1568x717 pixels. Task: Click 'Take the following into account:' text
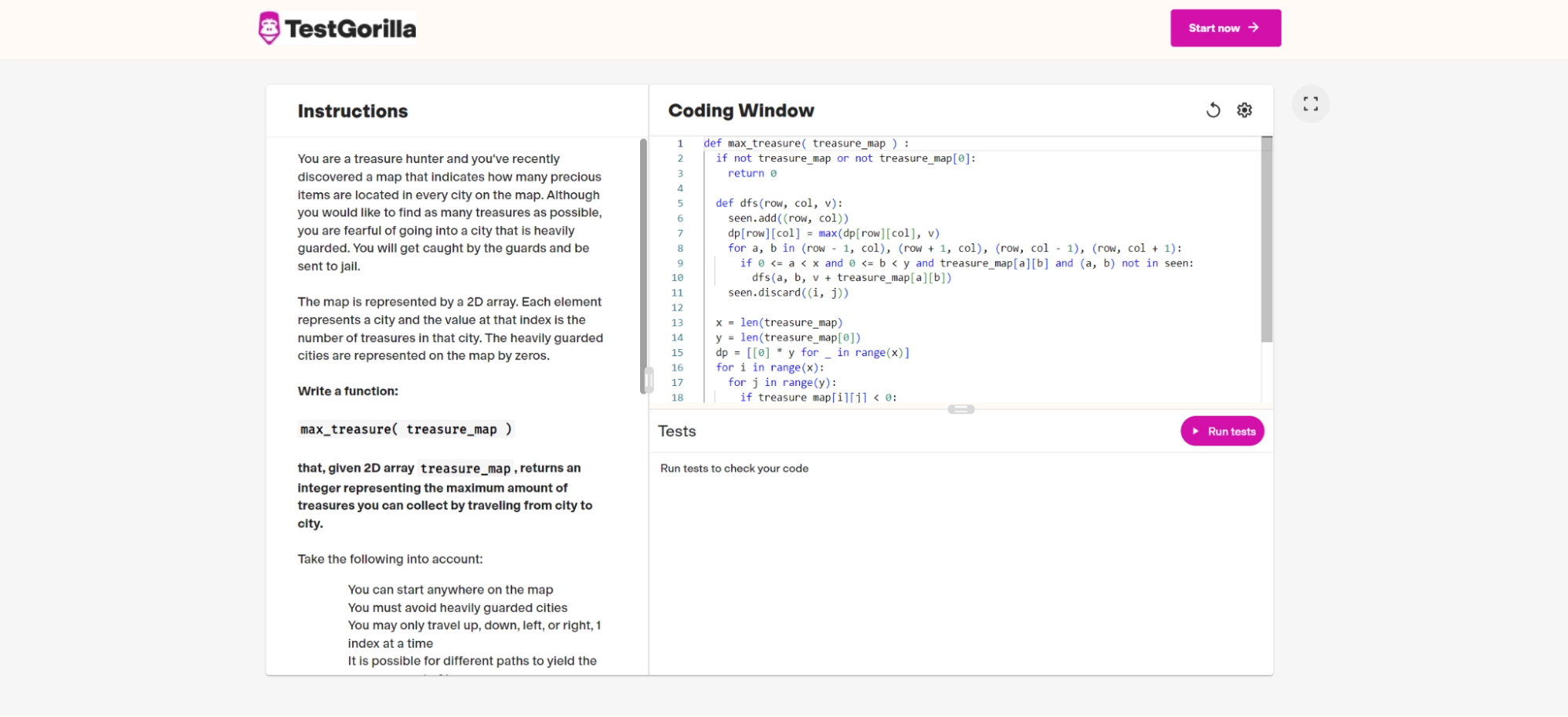390,559
